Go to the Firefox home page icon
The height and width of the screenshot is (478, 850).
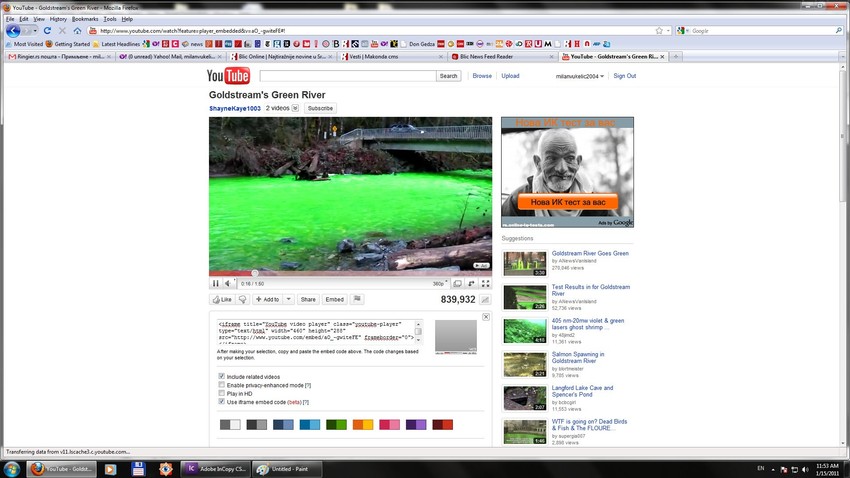[76, 31]
